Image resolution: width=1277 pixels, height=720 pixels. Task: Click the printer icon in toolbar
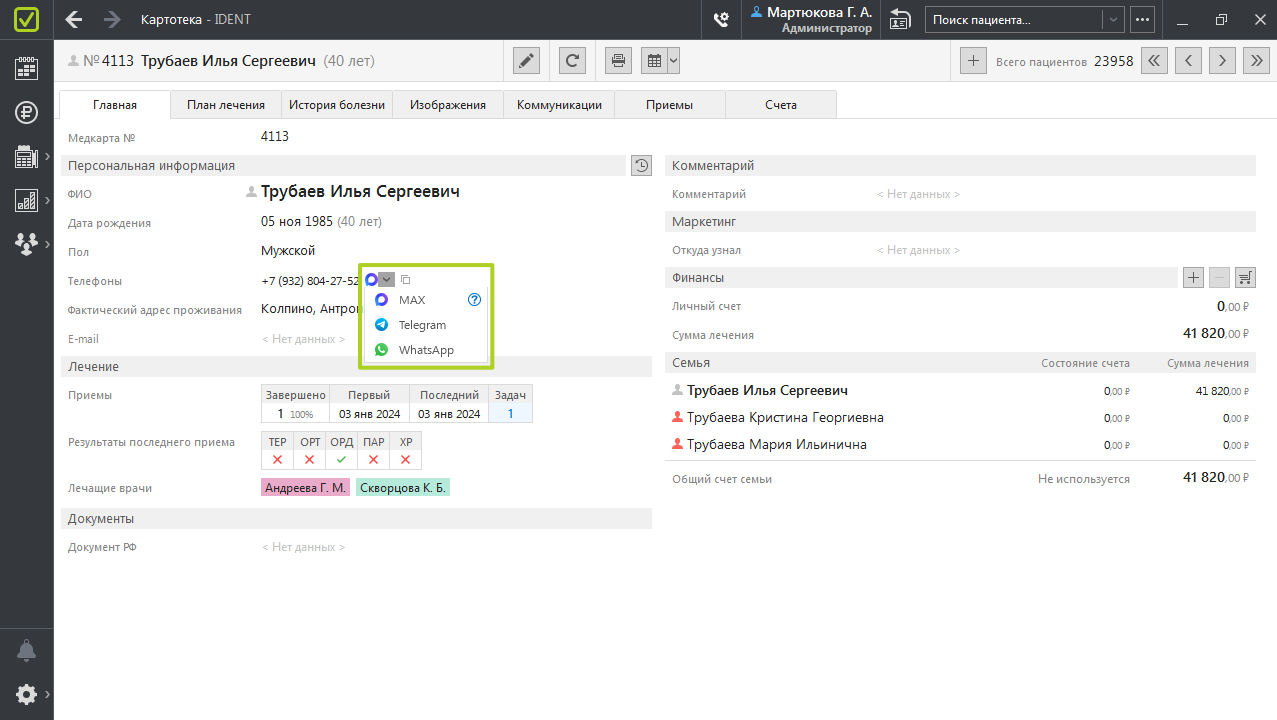618,61
